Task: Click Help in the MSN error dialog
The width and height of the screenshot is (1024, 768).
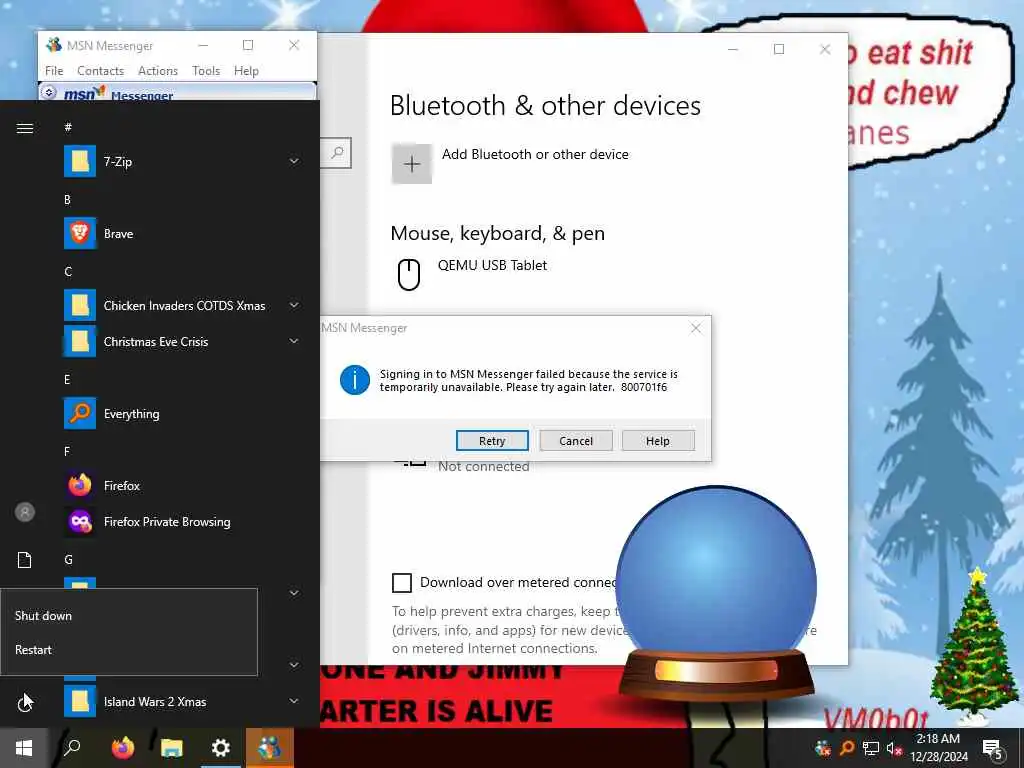Action: coord(658,441)
